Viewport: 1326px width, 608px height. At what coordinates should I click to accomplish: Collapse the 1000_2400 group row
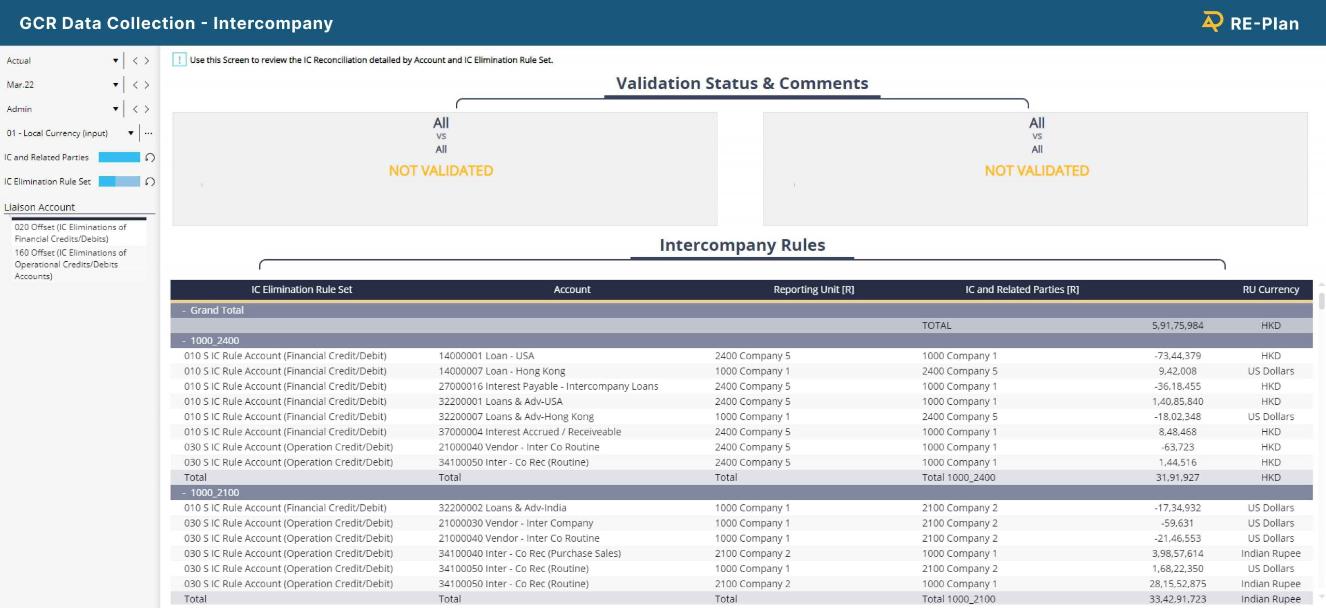185,341
